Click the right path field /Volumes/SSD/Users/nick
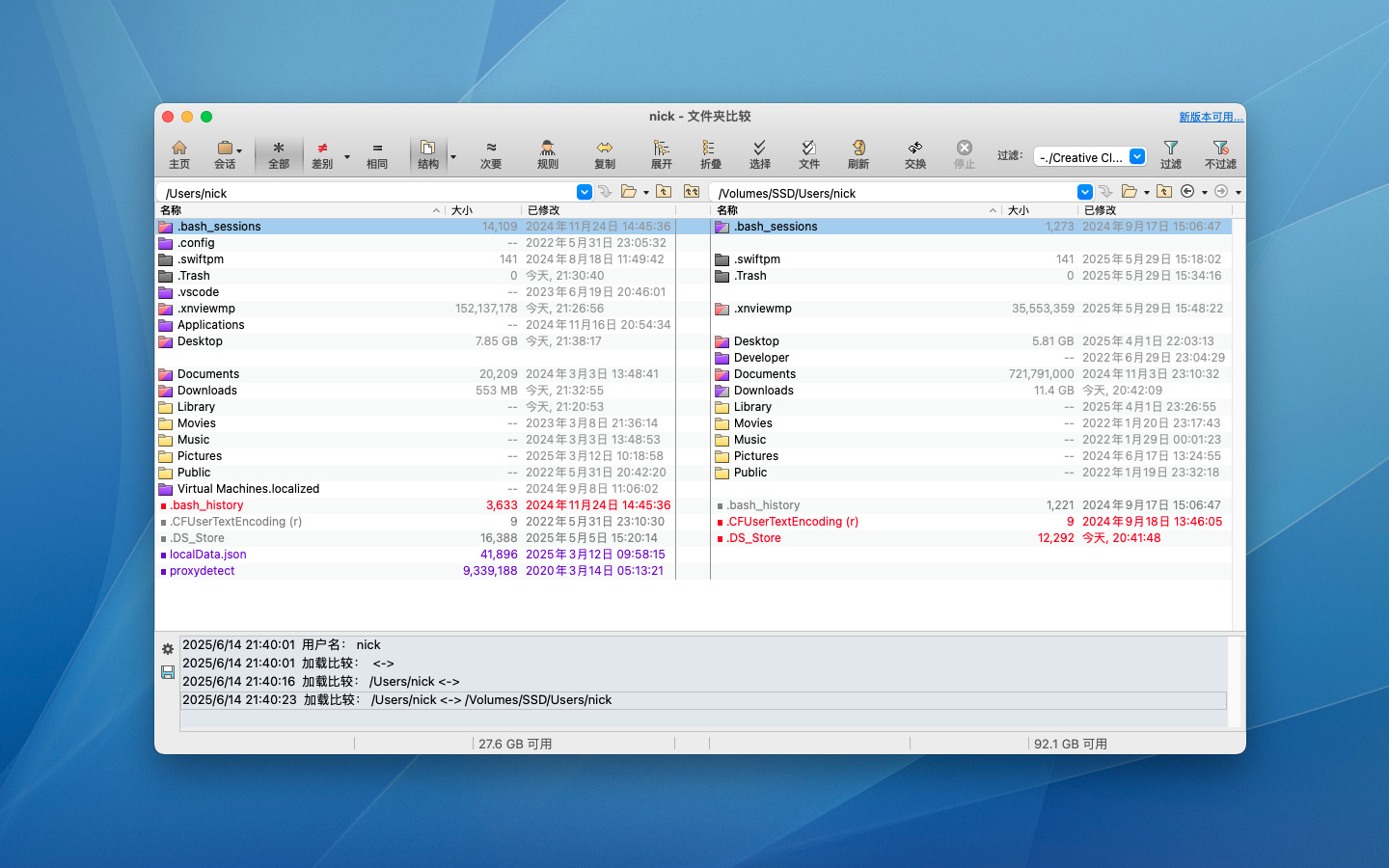 pyautogui.click(x=895, y=193)
